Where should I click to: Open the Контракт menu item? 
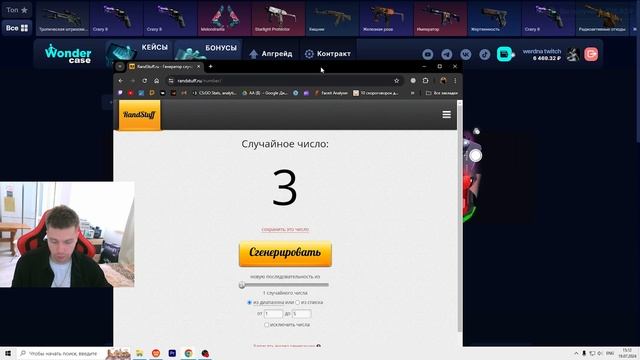[328, 54]
